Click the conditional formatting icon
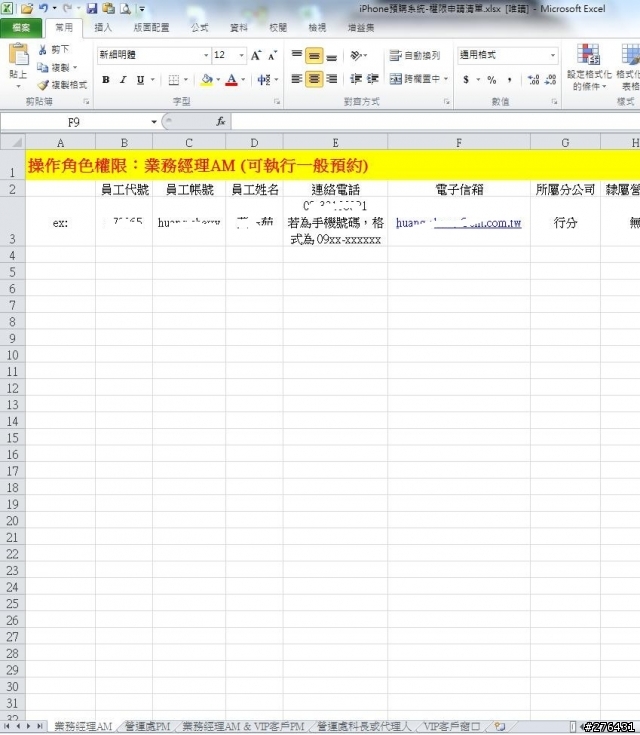 click(588, 53)
